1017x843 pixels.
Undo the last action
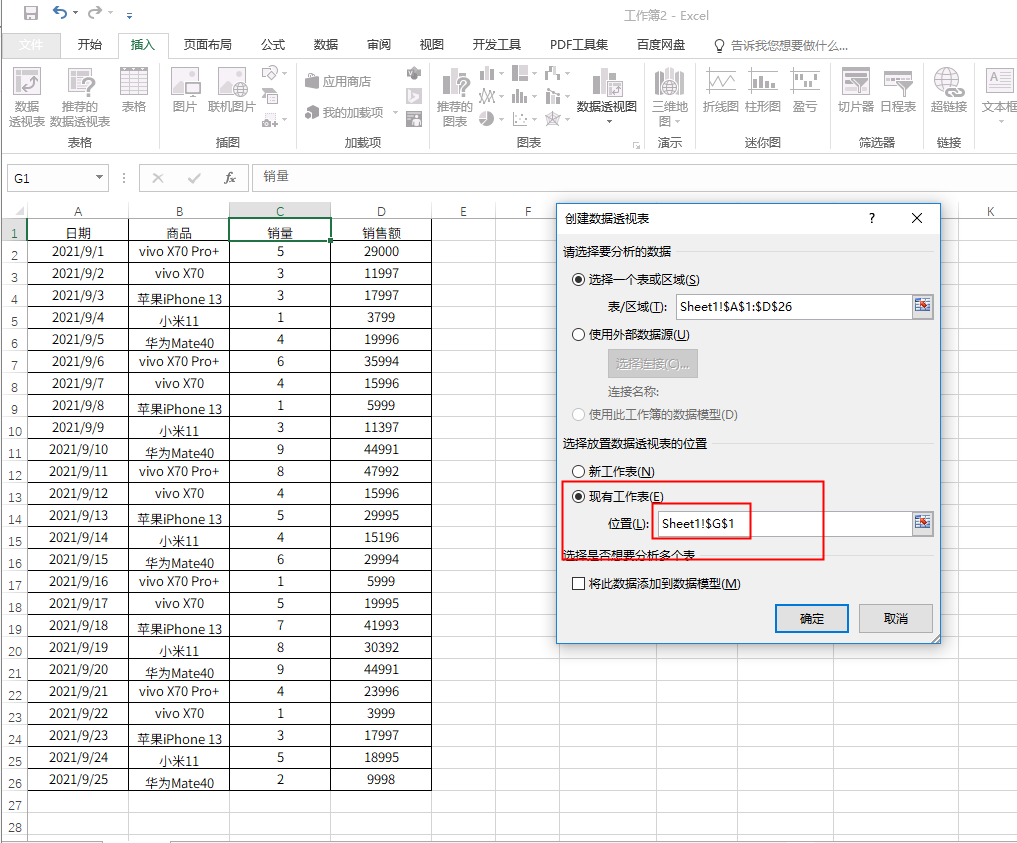60,13
